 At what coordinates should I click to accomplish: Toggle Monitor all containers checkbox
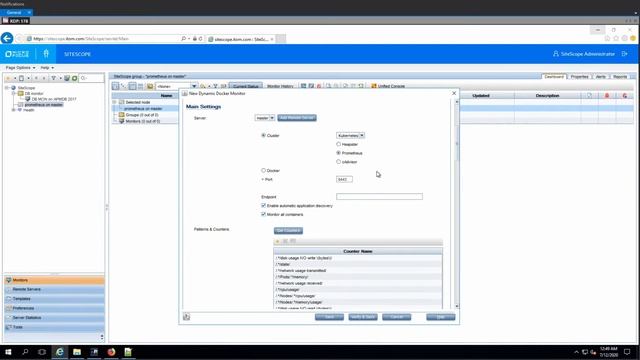pos(263,214)
